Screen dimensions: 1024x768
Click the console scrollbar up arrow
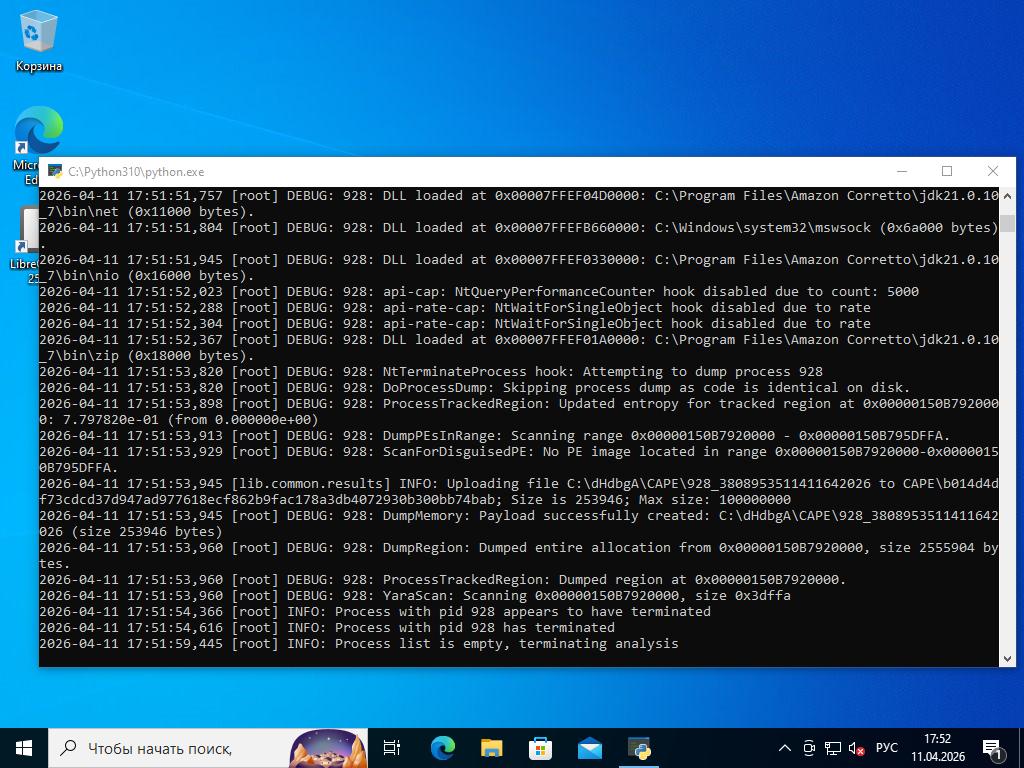coord(1007,195)
